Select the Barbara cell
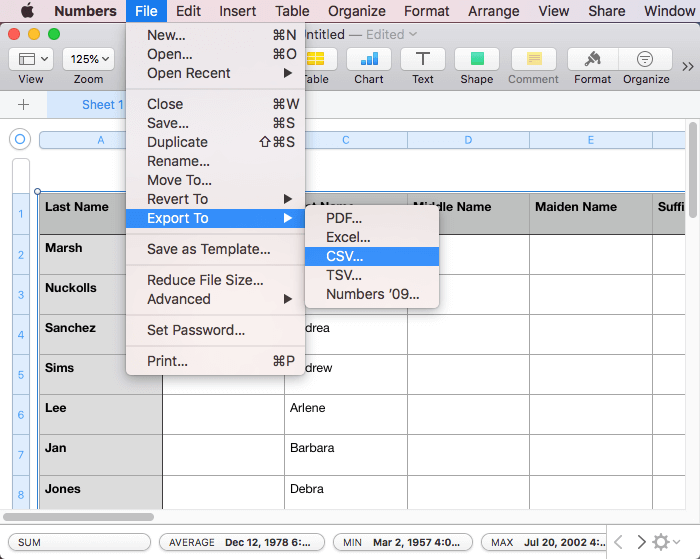700x559 pixels. pyautogui.click(x=346, y=455)
